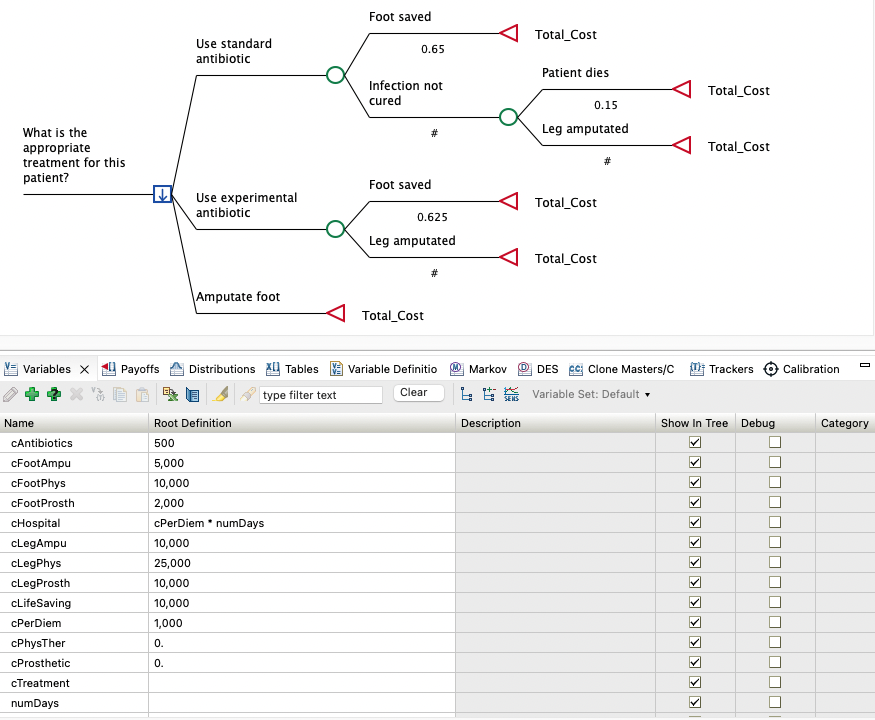This screenshot has height=720, width=875.
Task: Uncheck Show In Tree for cPerDiem
Action: coord(694,622)
